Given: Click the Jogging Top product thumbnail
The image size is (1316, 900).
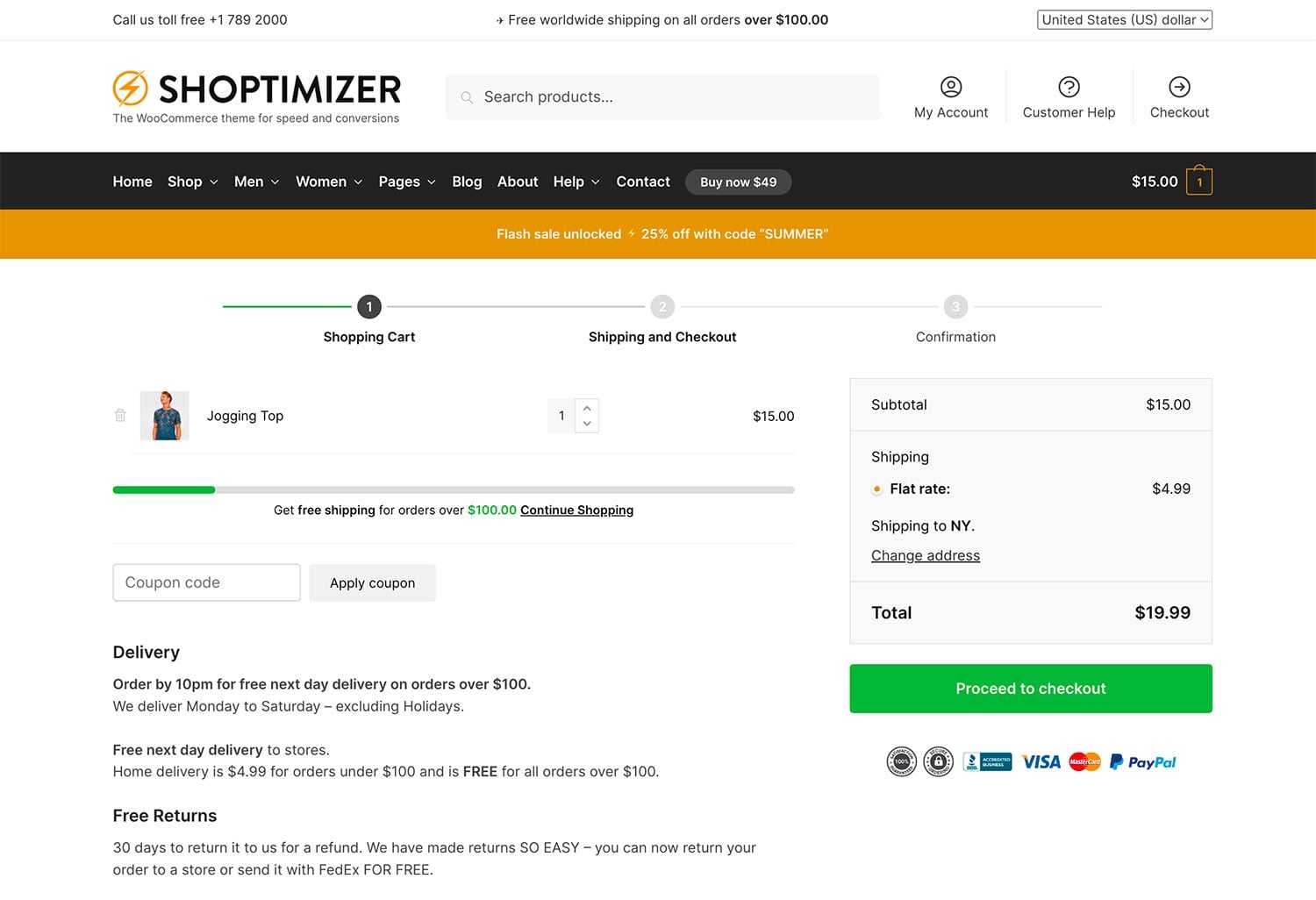Looking at the screenshot, I should [x=165, y=416].
